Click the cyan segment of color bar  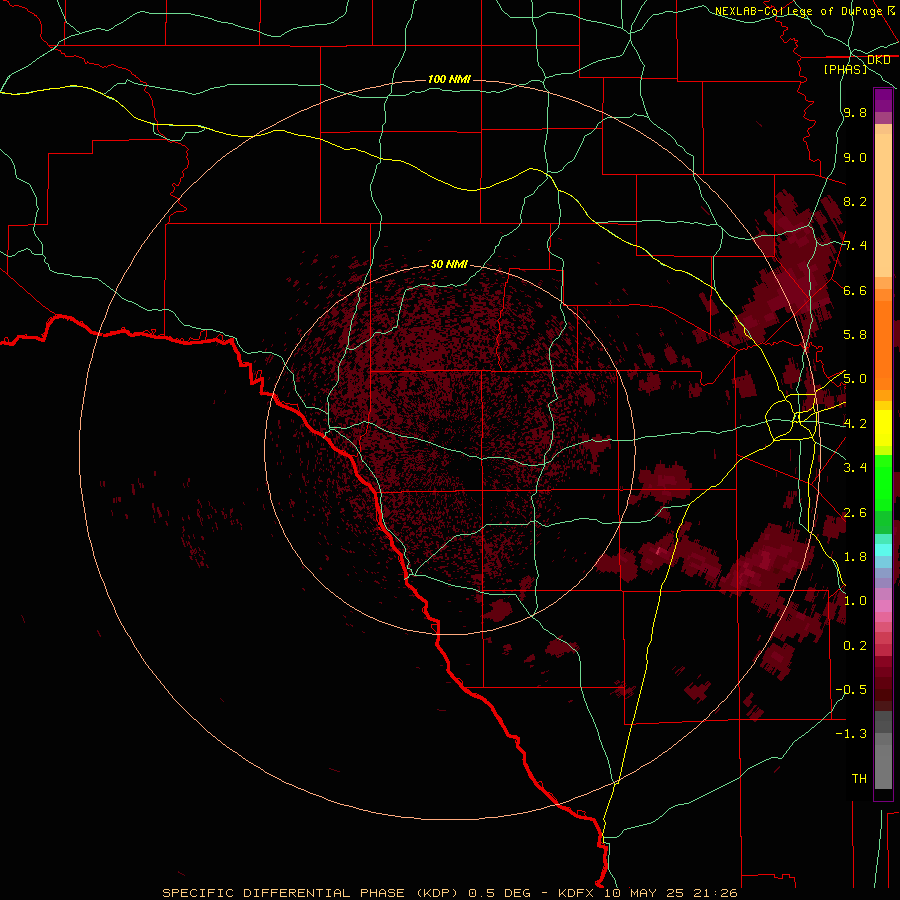pos(883,550)
